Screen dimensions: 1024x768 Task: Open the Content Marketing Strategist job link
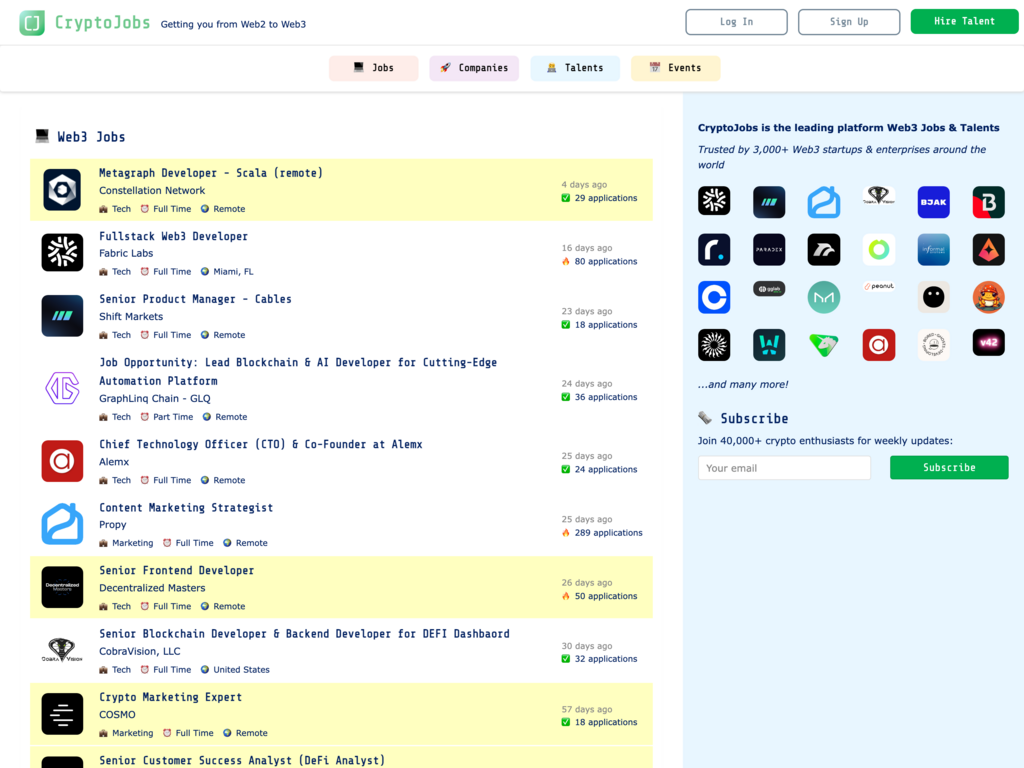click(186, 507)
